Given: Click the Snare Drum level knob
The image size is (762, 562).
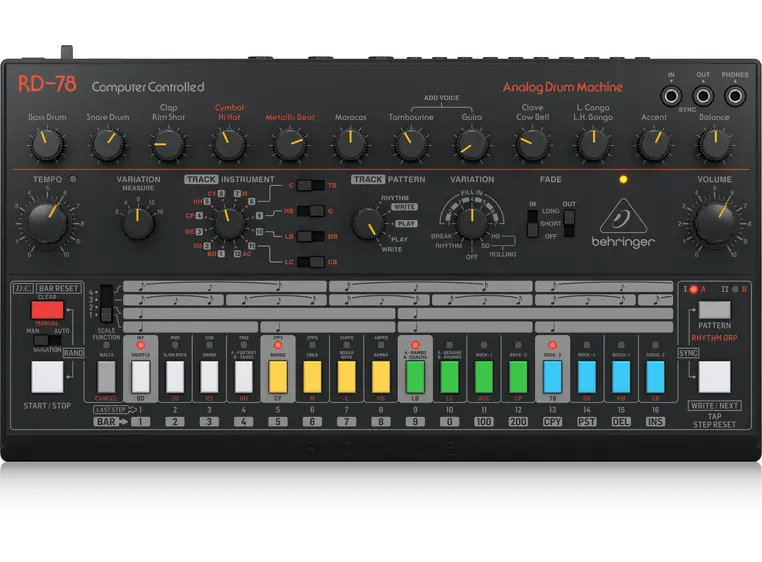Looking at the screenshot, I should coord(107,145).
